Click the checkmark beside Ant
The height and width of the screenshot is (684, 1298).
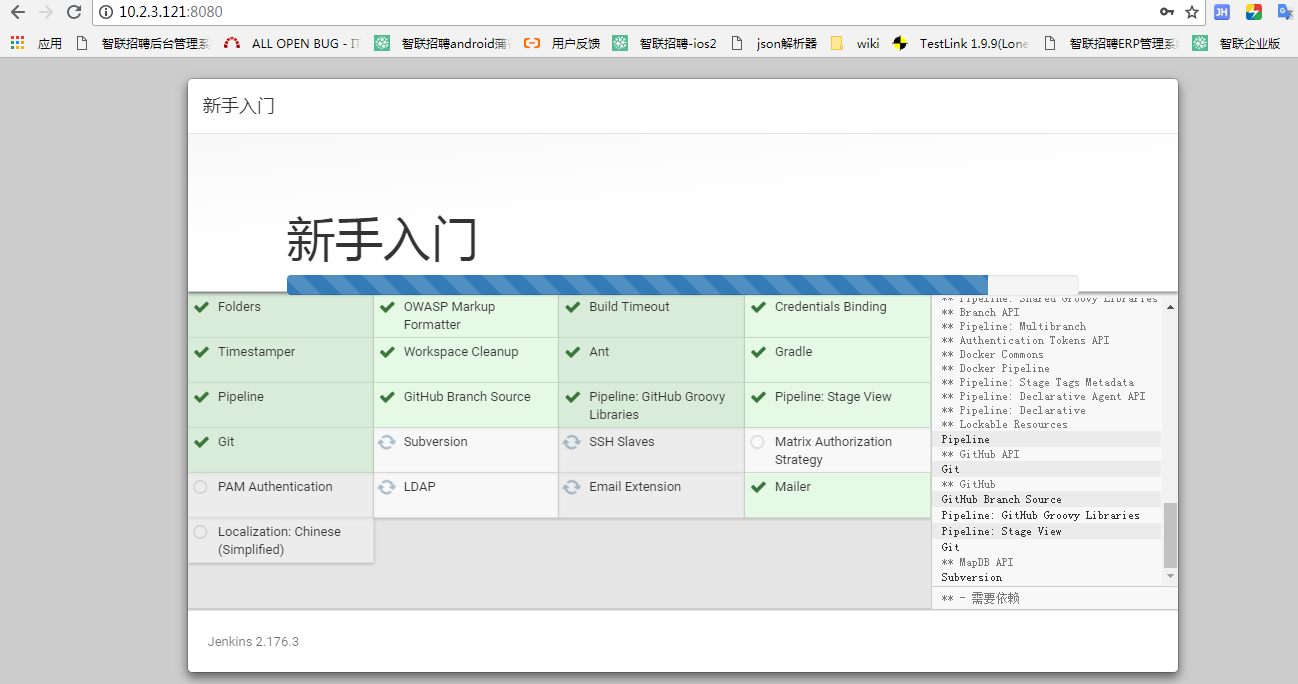572,352
